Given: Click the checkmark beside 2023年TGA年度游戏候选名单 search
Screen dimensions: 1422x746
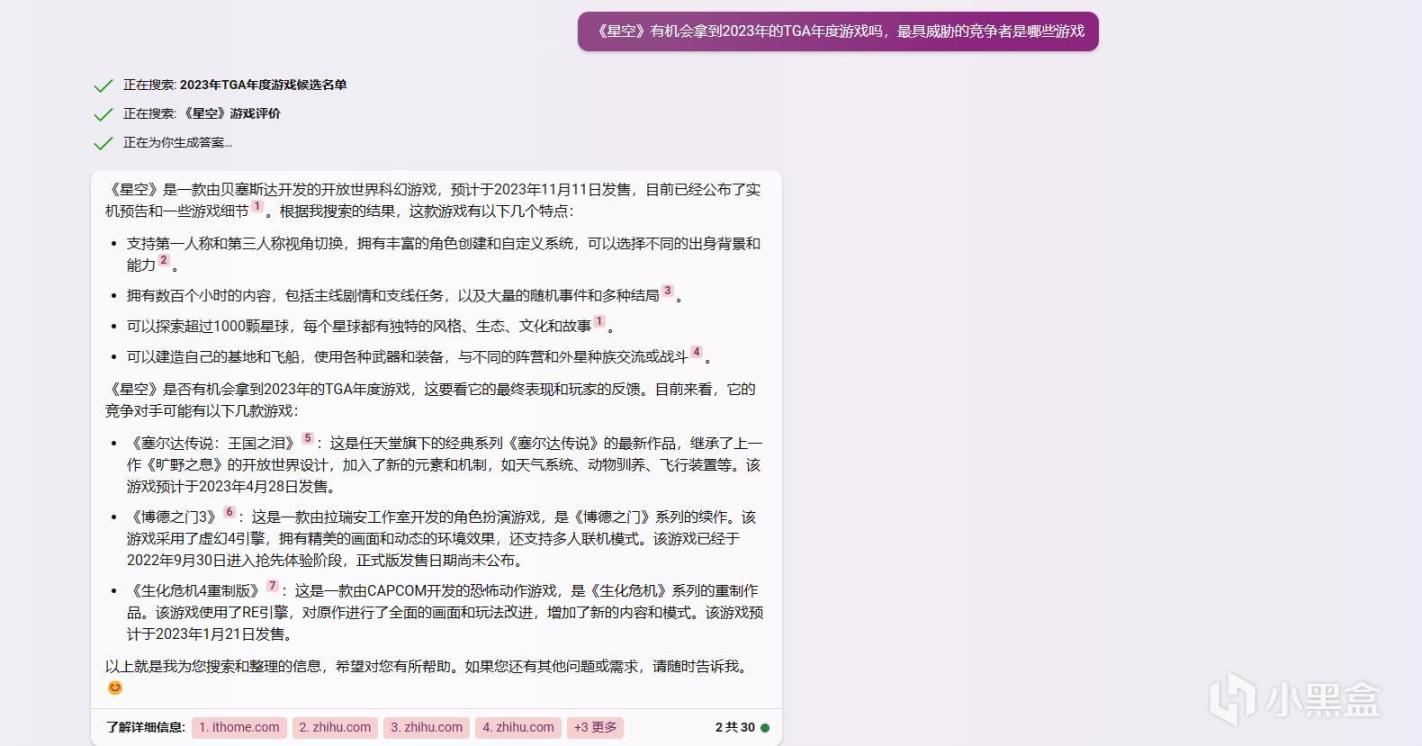Looking at the screenshot, I should point(103,86).
